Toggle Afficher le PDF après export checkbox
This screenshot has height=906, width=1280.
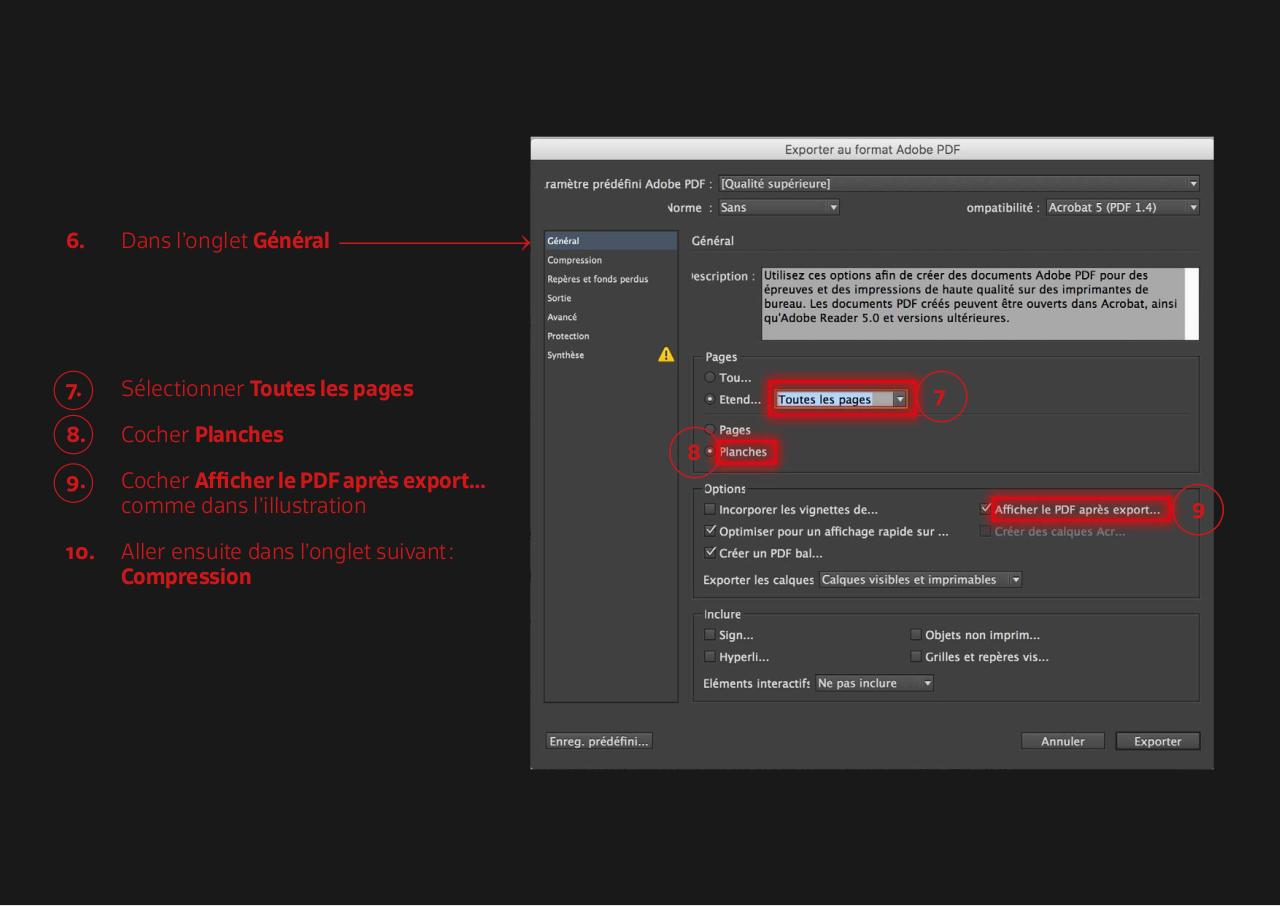(x=987, y=510)
